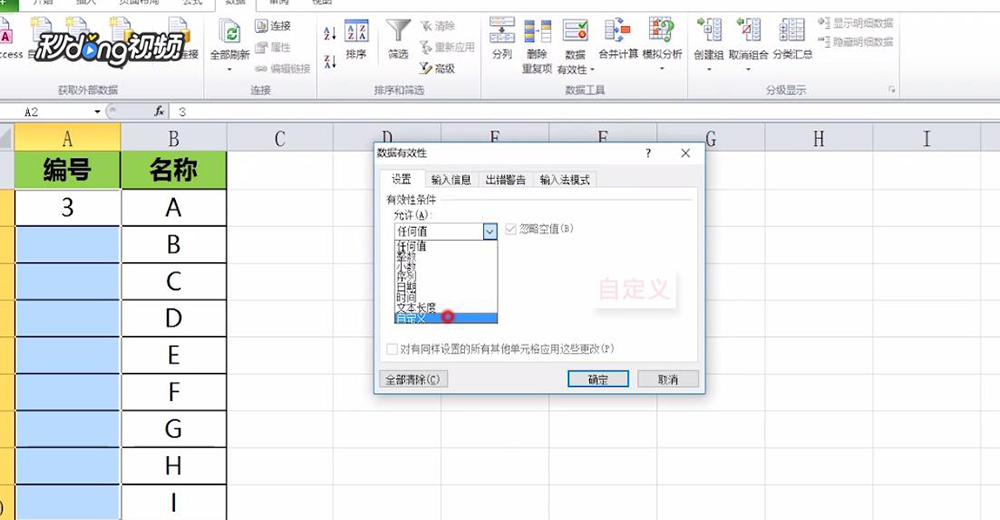Select column H header
The height and width of the screenshot is (520, 1000).
coord(819,138)
